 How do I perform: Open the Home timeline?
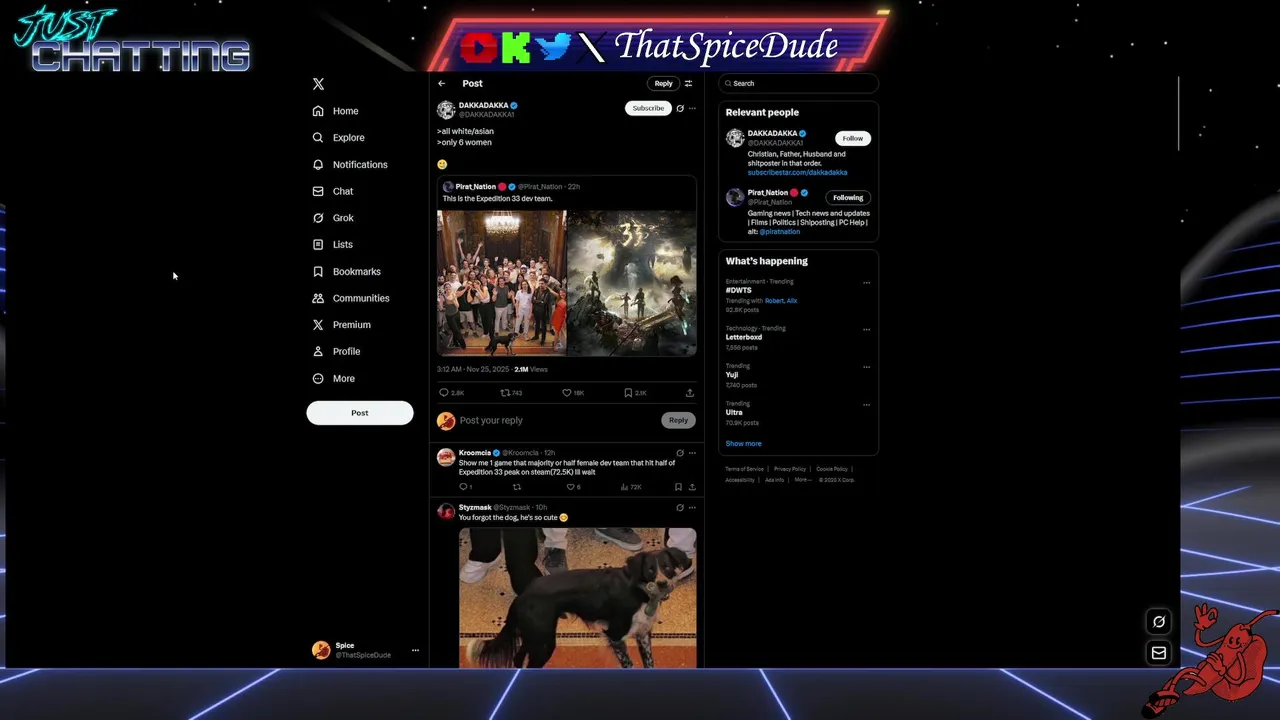click(336, 111)
